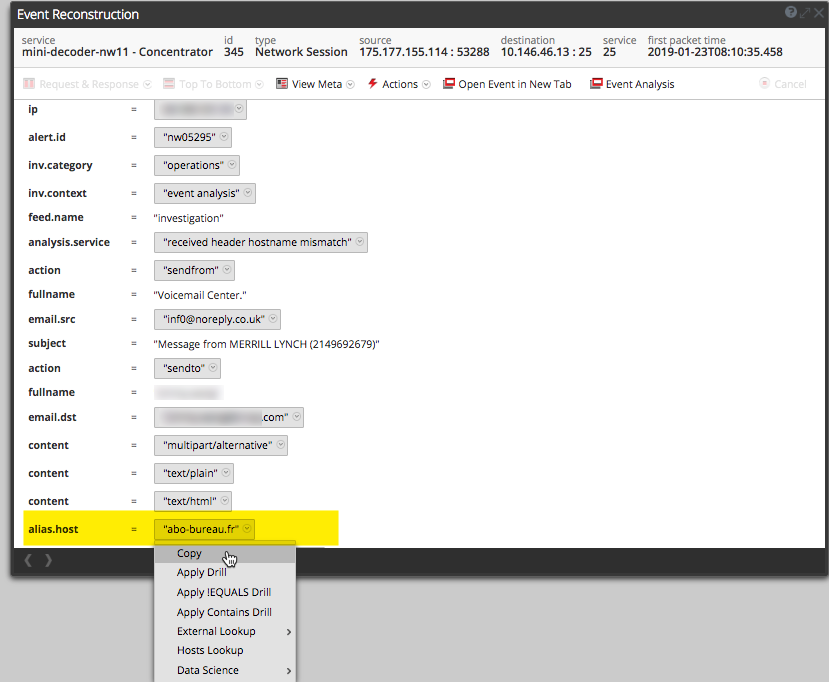This screenshot has height=682, width=829.
Task: Click the "abo-bureau.fr" alias.host value
Action: point(200,529)
